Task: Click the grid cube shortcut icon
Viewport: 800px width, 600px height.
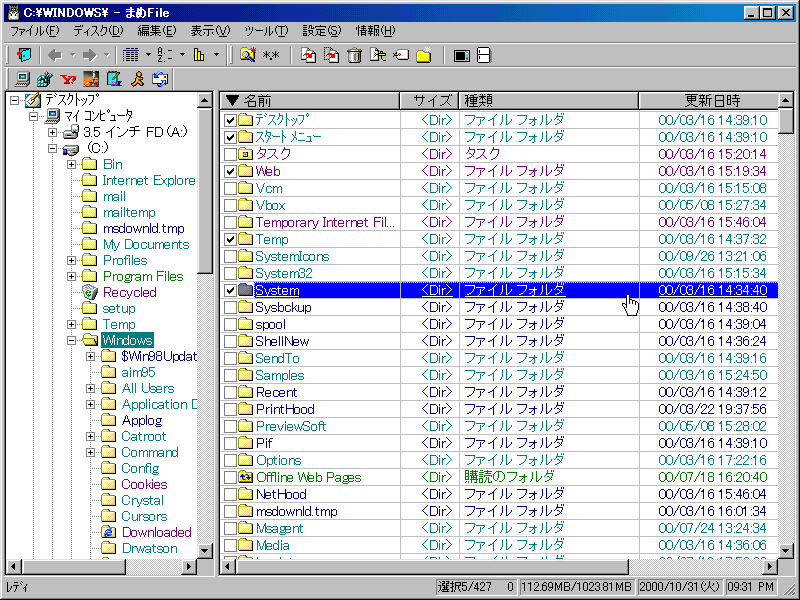Action: [x=45, y=79]
